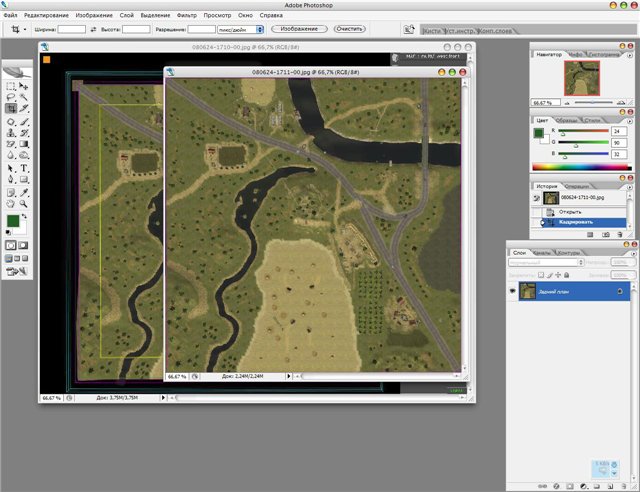Image resolution: width=640 pixels, height=492 pixels.
Task: Select the Zoom tool
Action: point(24,203)
